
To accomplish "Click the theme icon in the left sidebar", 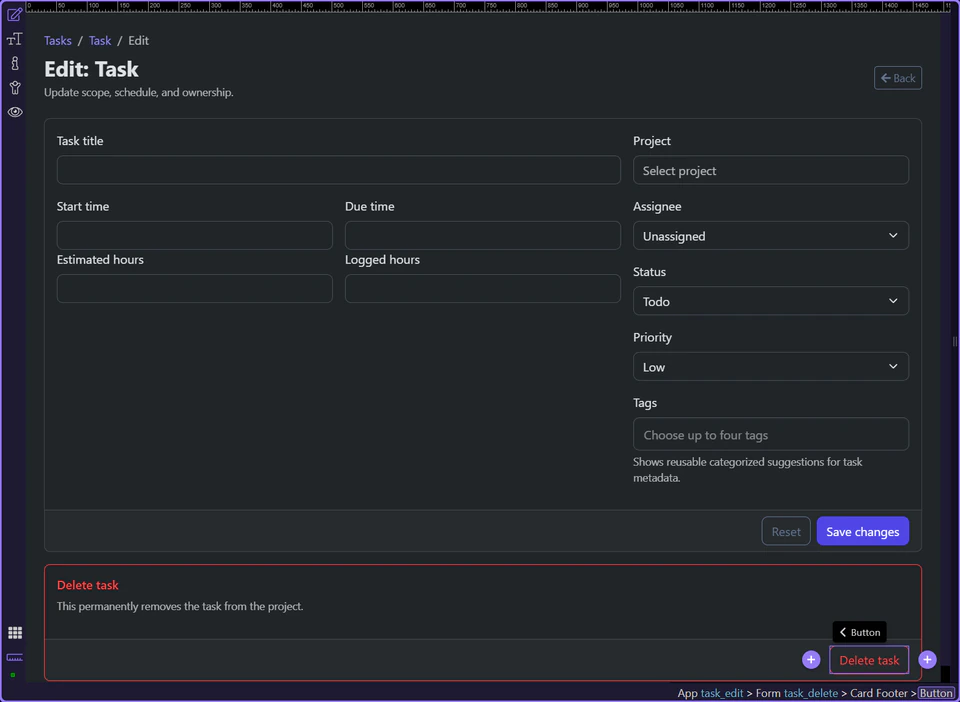I will pos(14,87).
